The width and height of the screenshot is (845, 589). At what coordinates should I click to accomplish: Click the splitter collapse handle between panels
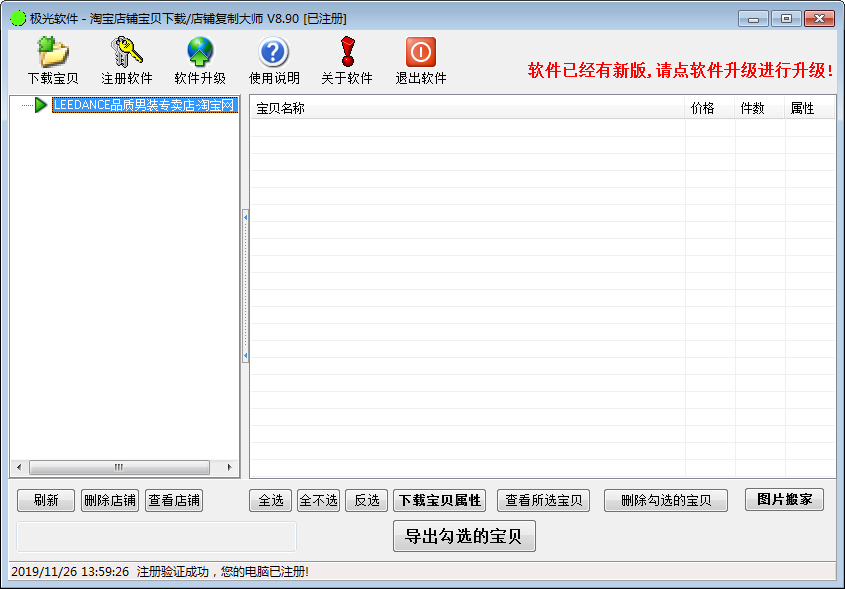tap(246, 286)
